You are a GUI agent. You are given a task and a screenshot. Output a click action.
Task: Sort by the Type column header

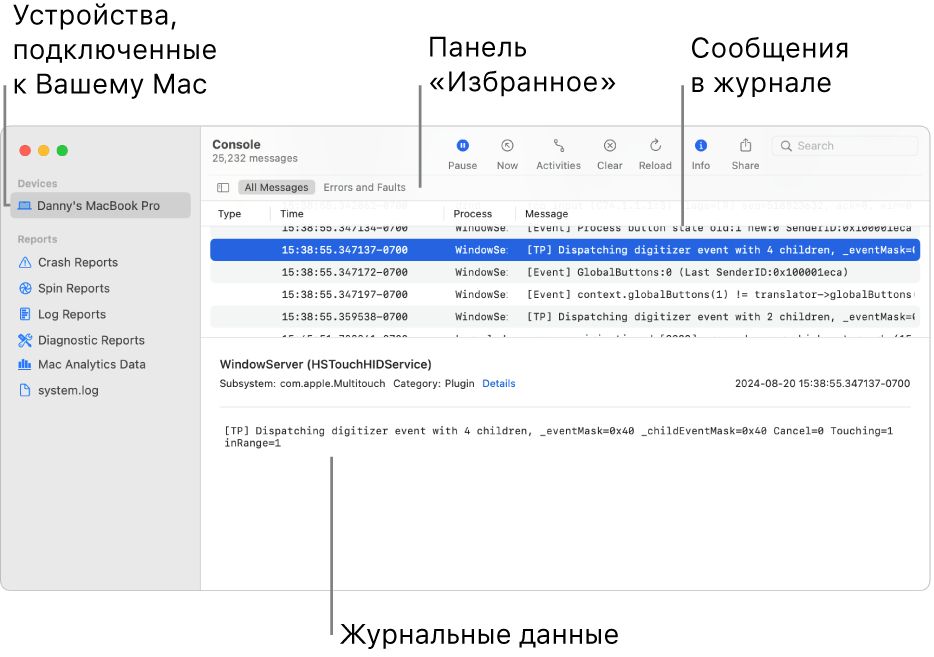(x=229, y=214)
